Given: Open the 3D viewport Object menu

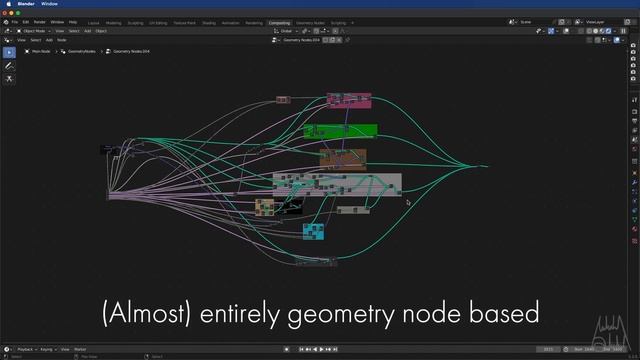Looking at the screenshot, I should pos(101,31).
